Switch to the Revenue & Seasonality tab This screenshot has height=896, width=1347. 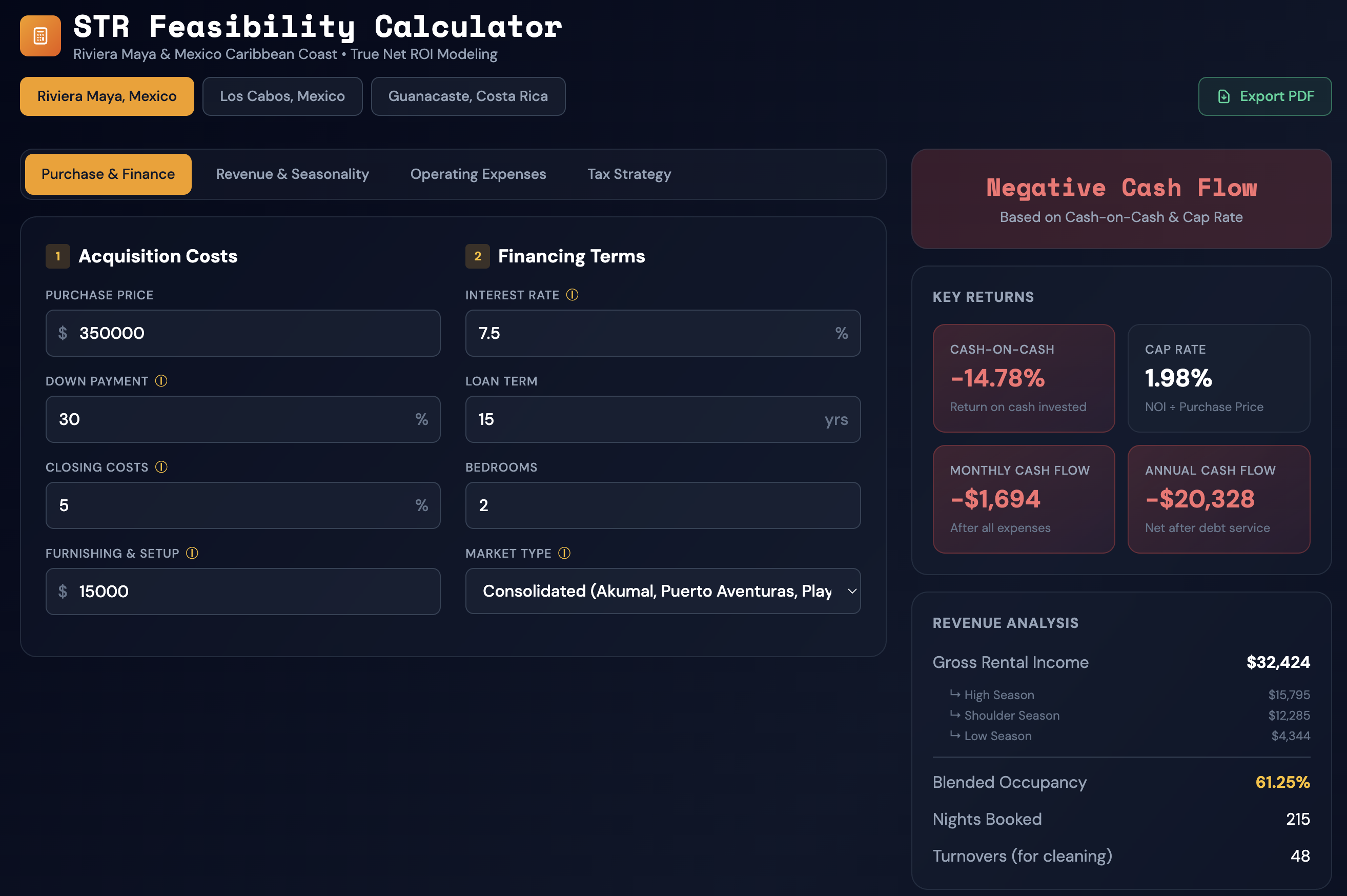pos(292,174)
